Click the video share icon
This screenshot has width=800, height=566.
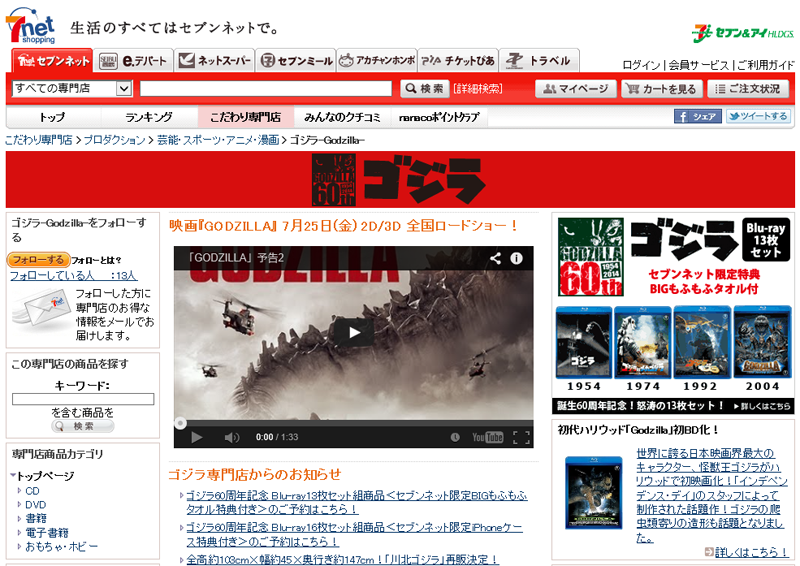[x=495, y=258]
